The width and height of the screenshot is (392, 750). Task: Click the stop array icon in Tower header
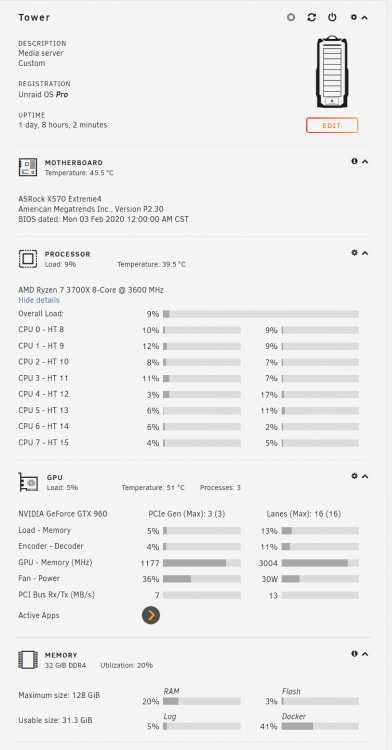tap(291, 17)
